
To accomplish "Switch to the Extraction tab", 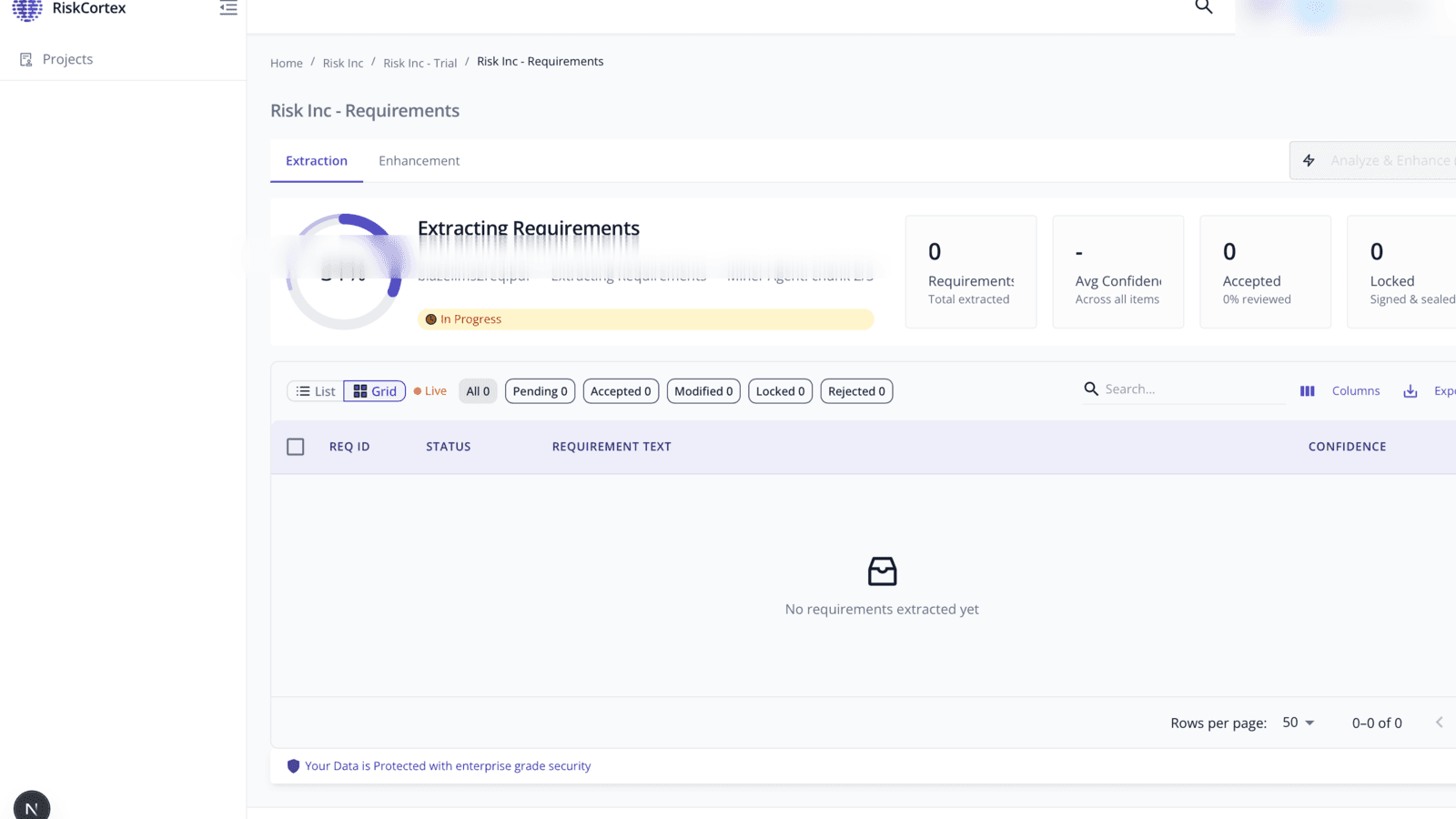I will pyautogui.click(x=317, y=161).
